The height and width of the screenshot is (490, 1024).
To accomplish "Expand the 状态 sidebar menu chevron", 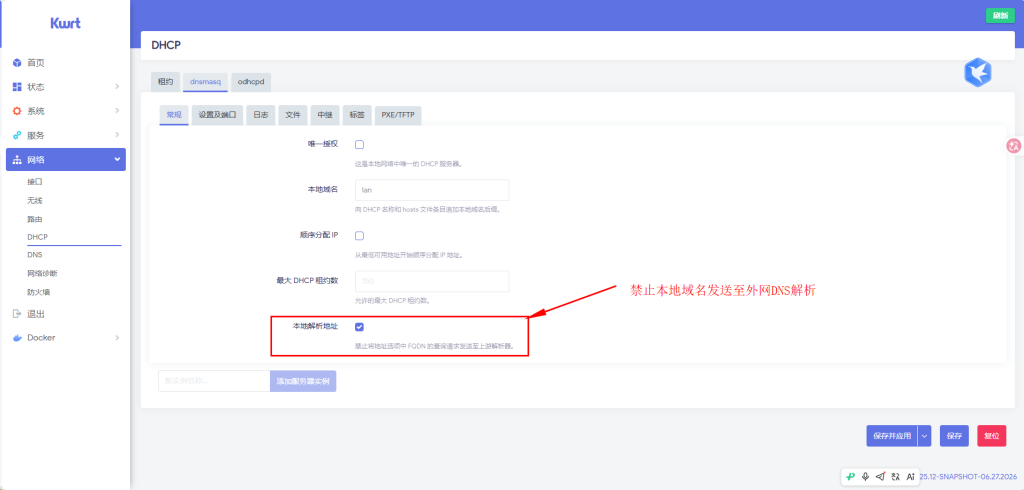I will (x=117, y=87).
